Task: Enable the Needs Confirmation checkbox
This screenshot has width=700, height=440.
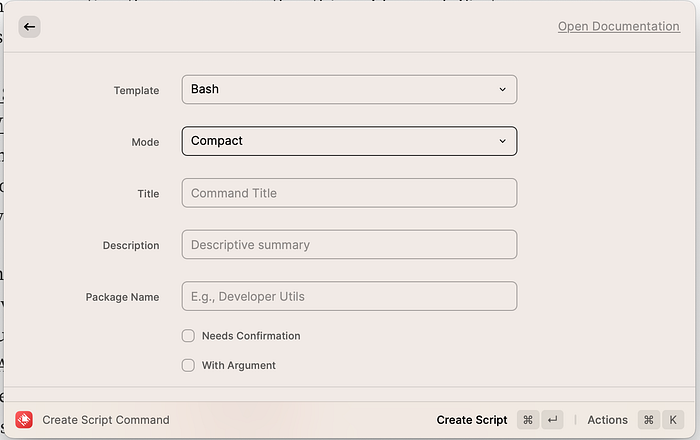Action: click(188, 336)
